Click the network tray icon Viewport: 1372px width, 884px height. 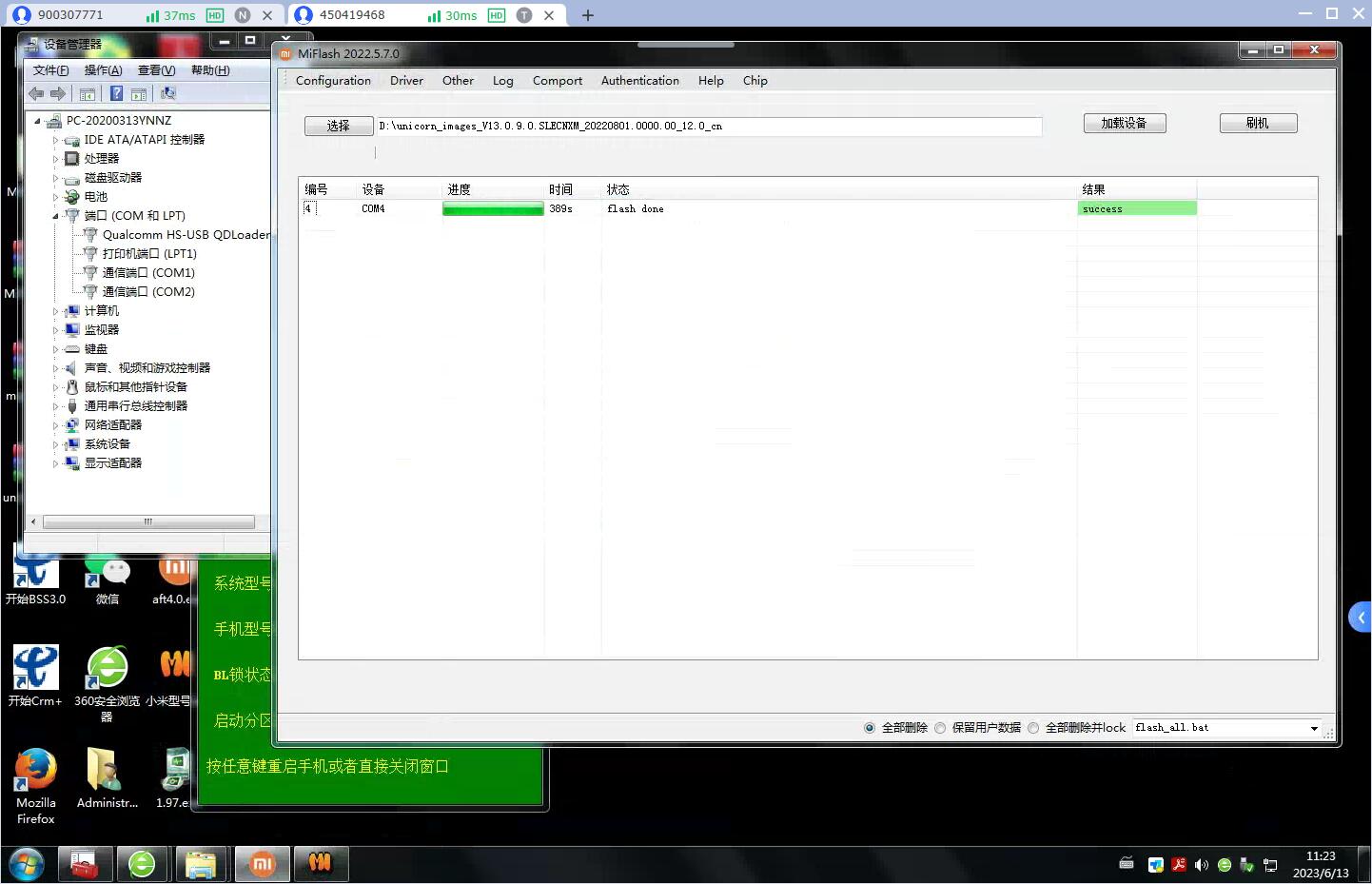[1270, 865]
